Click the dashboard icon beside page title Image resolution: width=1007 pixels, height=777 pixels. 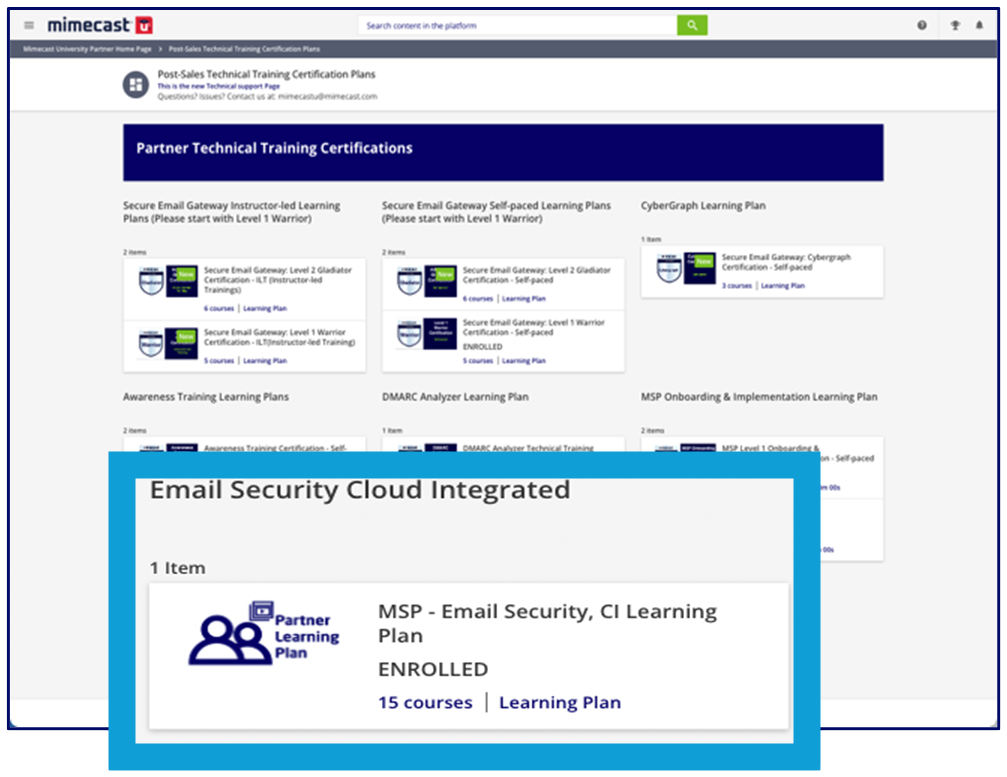click(x=135, y=85)
